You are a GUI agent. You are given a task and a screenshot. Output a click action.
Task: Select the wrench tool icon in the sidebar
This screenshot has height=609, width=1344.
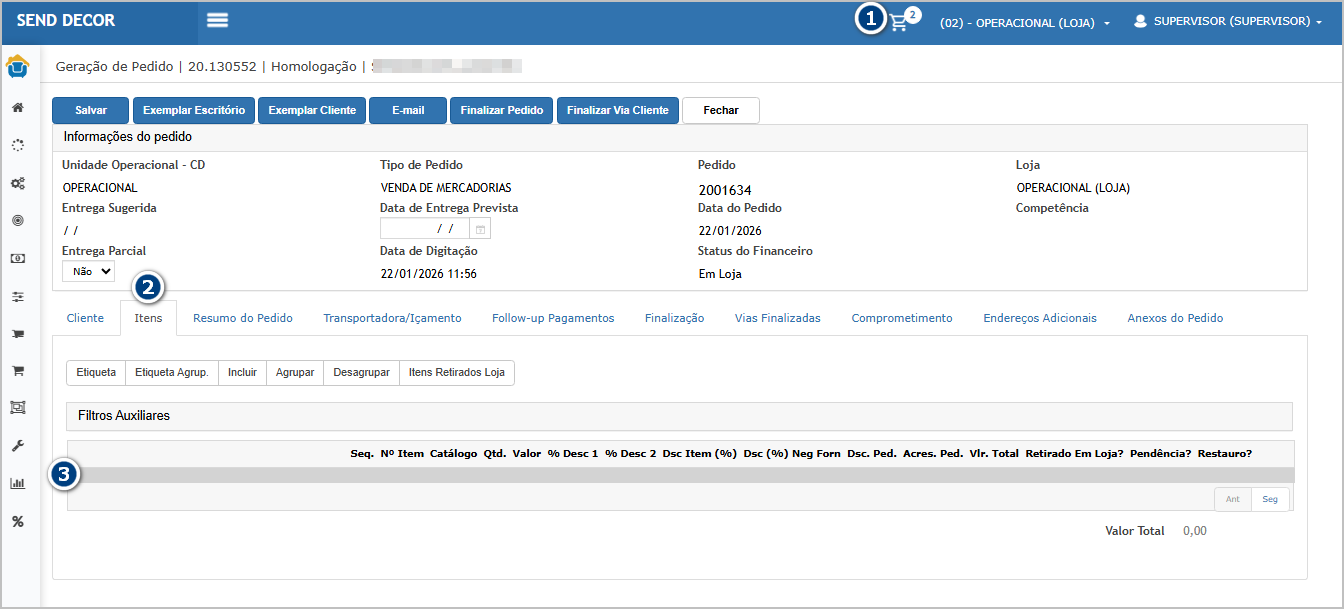pos(18,446)
